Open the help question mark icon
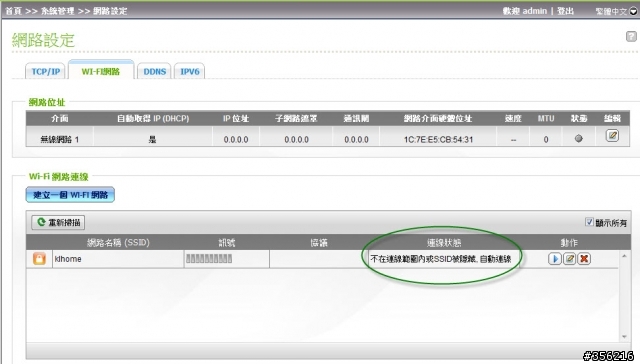Viewport: 640px width, 364px height. coord(631,36)
